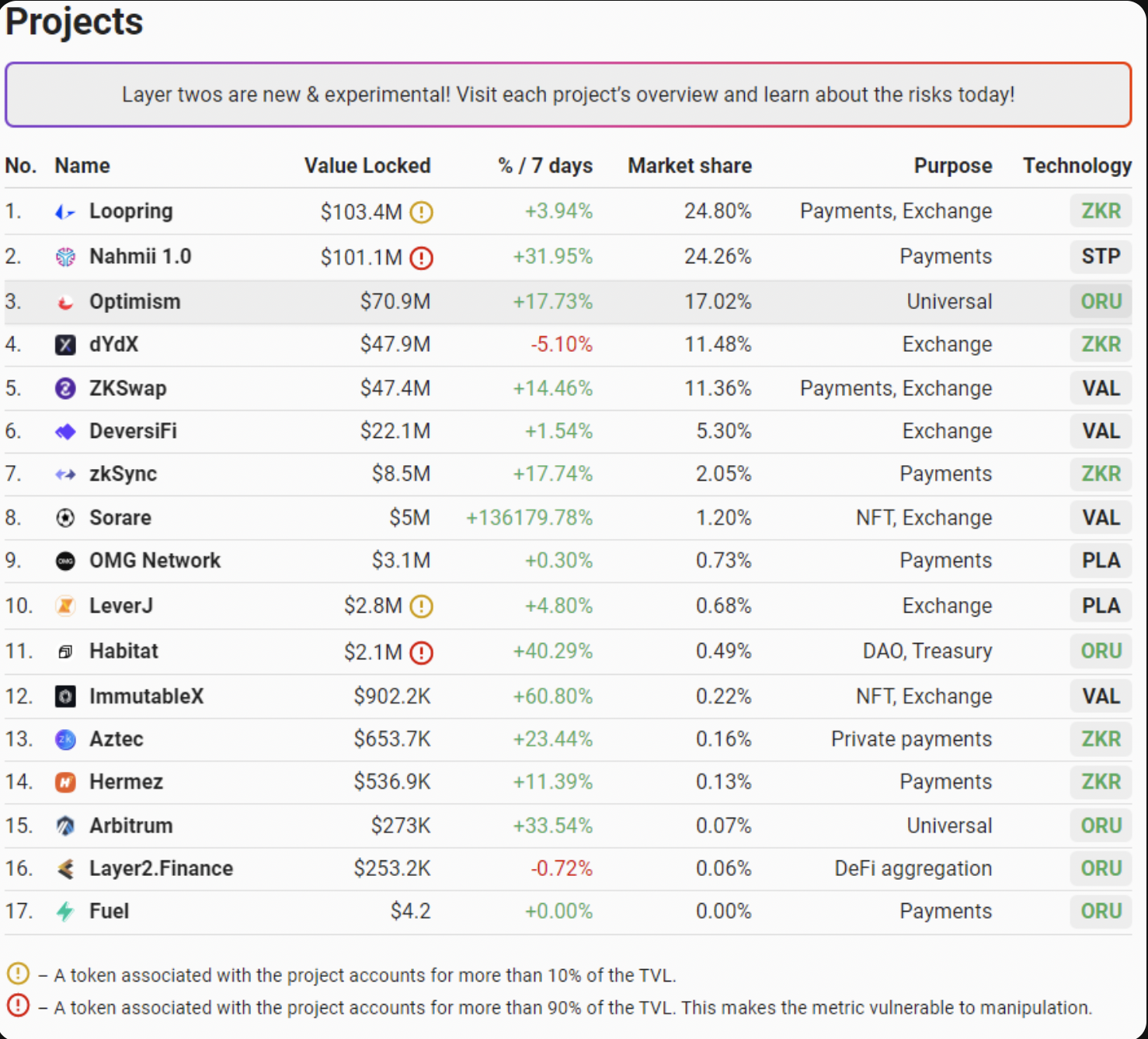Click the dYdX logo icon

pyautogui.click(x=65, y=345)
